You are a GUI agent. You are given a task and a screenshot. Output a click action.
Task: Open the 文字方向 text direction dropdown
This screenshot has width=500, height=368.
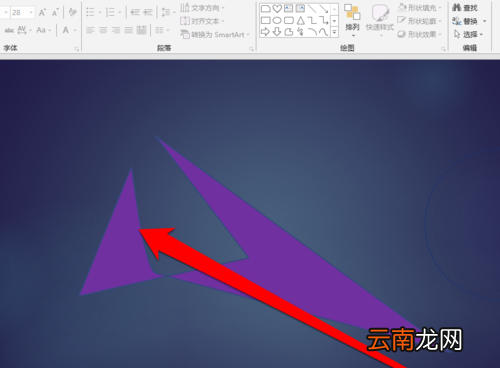click(x=203, y=8)
